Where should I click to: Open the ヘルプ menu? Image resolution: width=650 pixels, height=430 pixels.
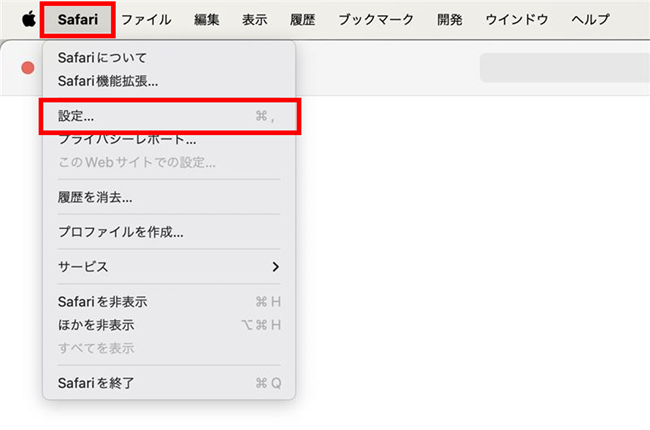tap(590, 19)
